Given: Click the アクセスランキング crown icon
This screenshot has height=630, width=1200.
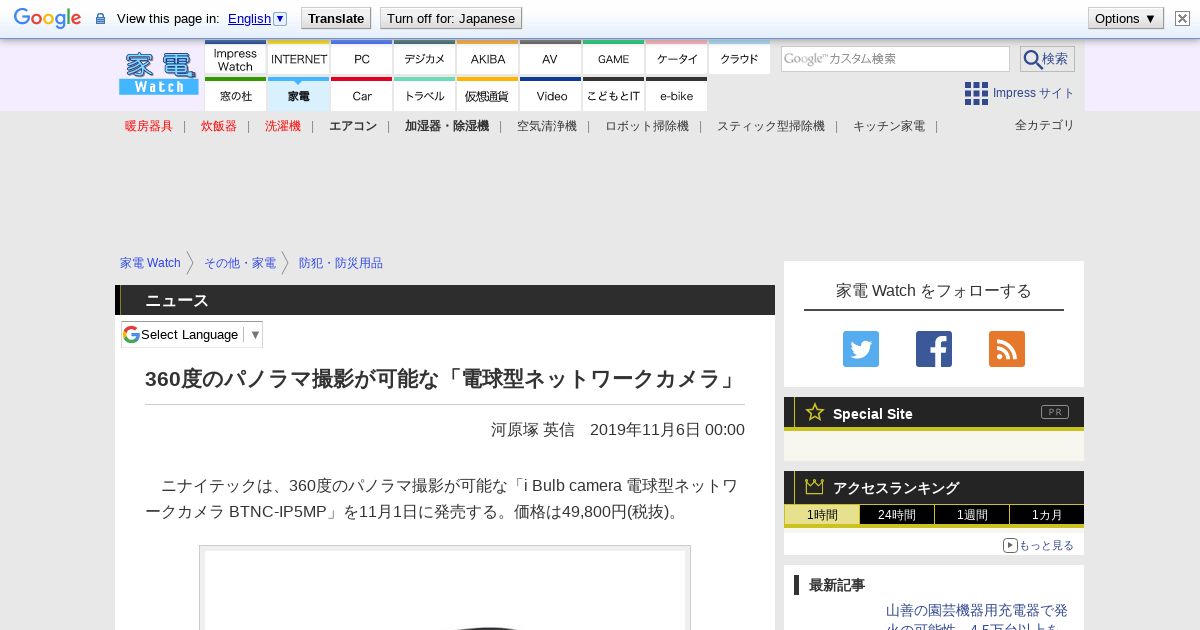Looking at the screenshot, I should 814,486.
